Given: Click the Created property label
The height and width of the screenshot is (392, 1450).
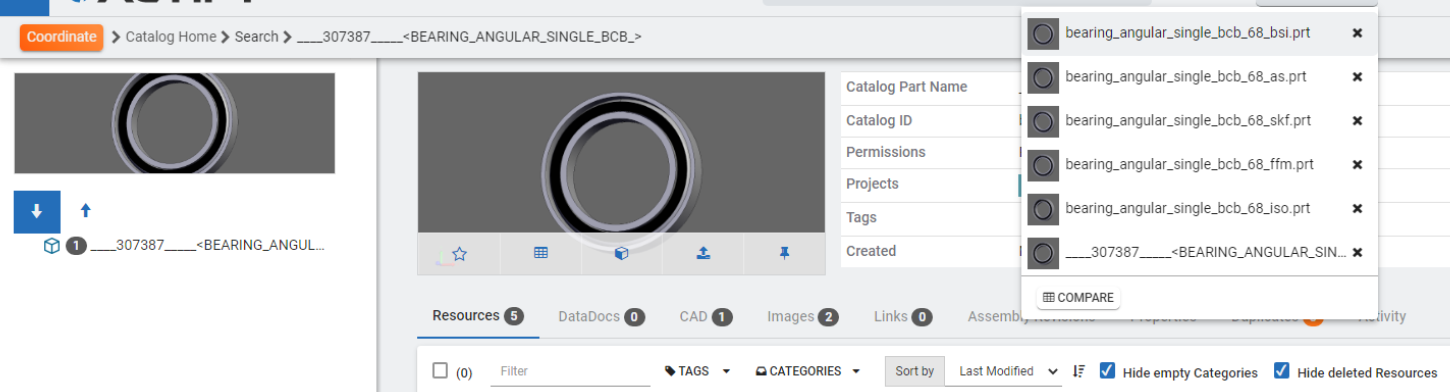Looking at the screenshot, I should pos(871,251).
